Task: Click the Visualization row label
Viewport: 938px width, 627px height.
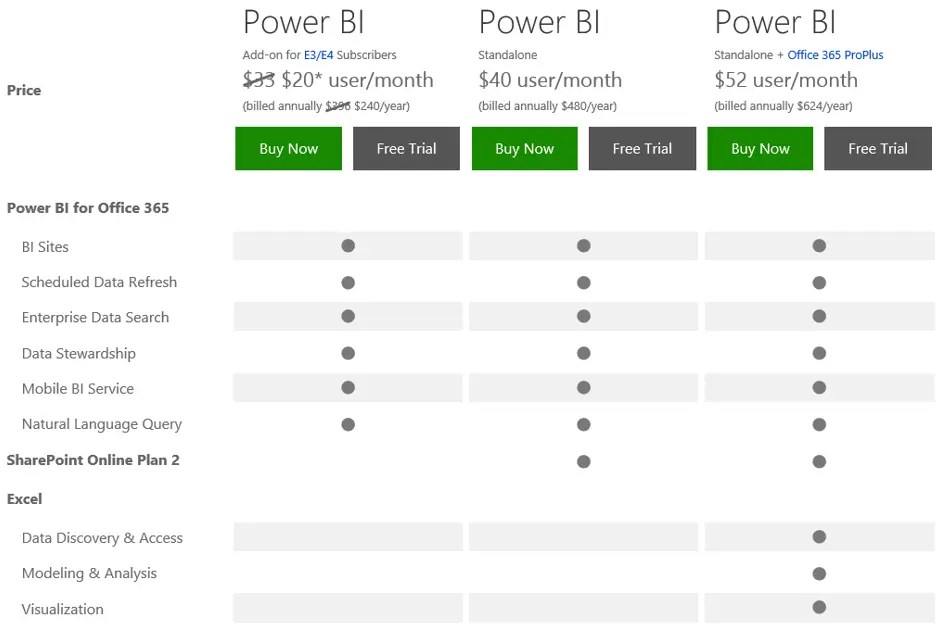Action: [63, 609]
